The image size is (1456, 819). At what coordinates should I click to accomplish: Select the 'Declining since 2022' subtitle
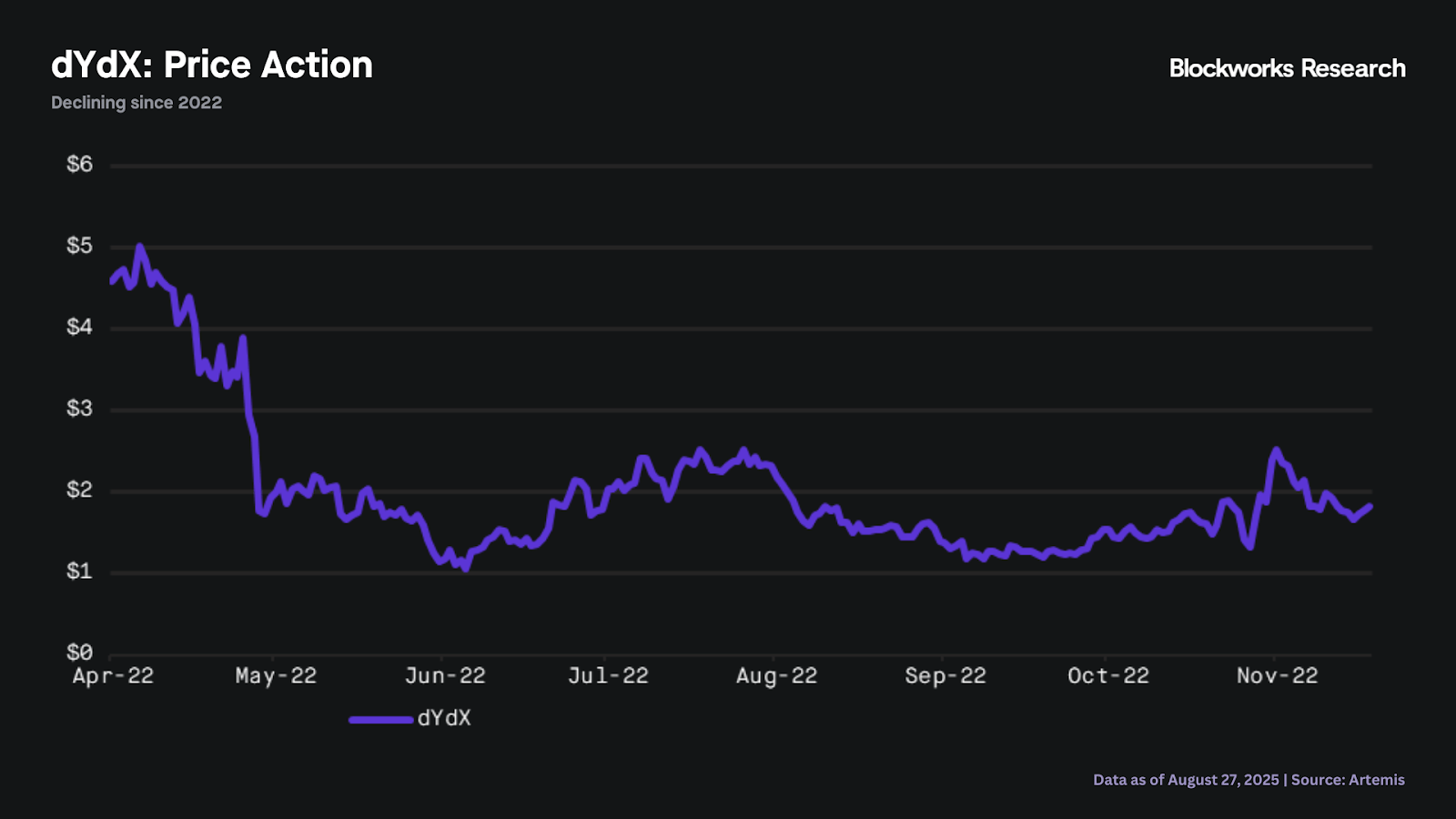click(136, 103)
